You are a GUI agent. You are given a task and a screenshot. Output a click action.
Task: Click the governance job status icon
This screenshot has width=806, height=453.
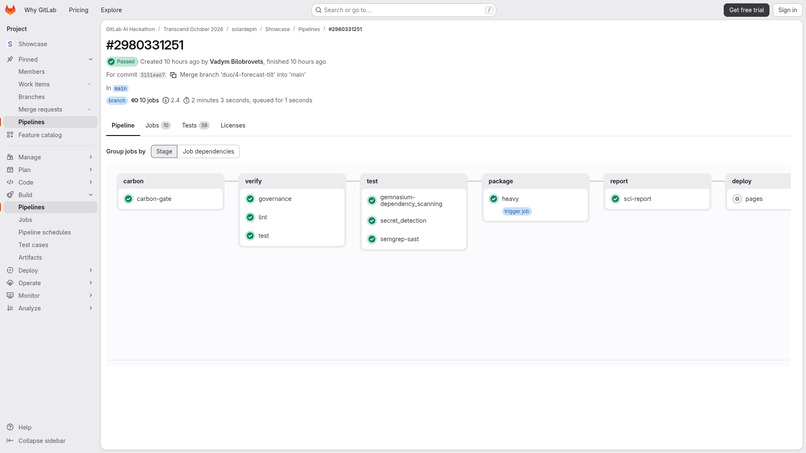coord(250,199)
